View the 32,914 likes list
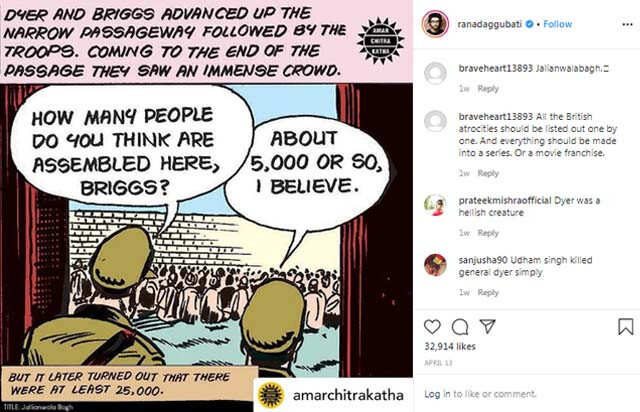The height and width of the screenshot is (412, 640). [450, 346]
